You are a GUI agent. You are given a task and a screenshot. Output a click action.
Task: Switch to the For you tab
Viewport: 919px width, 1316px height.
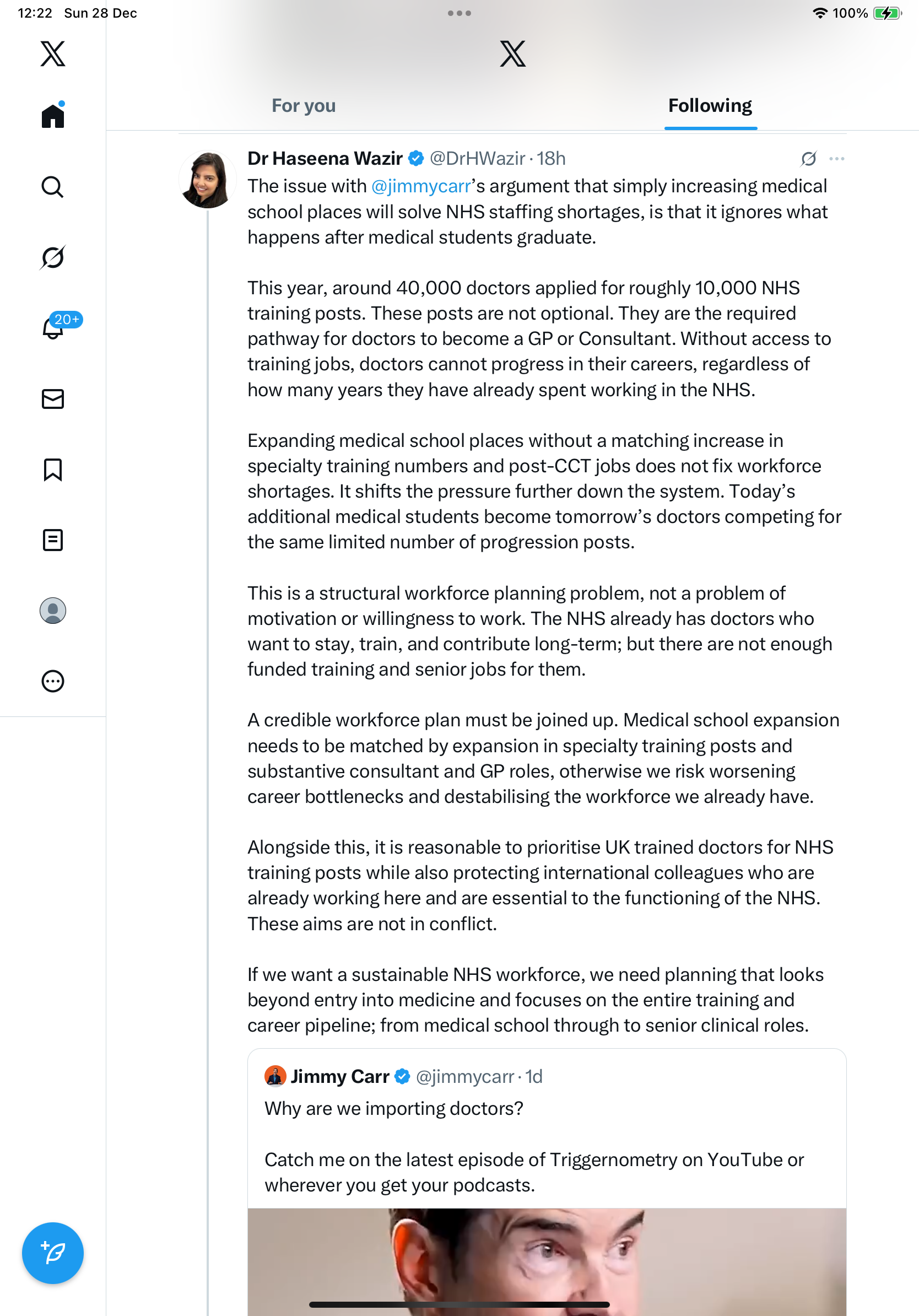point(304,106)
